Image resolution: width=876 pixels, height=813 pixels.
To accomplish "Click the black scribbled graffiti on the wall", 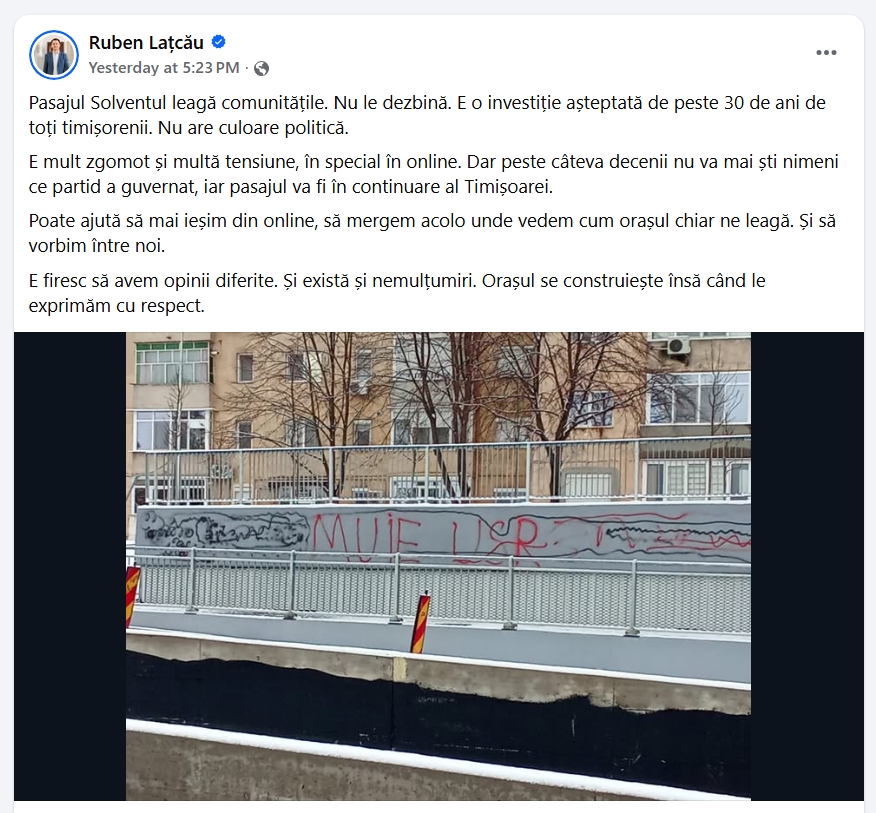I will (x=225, y=530).
